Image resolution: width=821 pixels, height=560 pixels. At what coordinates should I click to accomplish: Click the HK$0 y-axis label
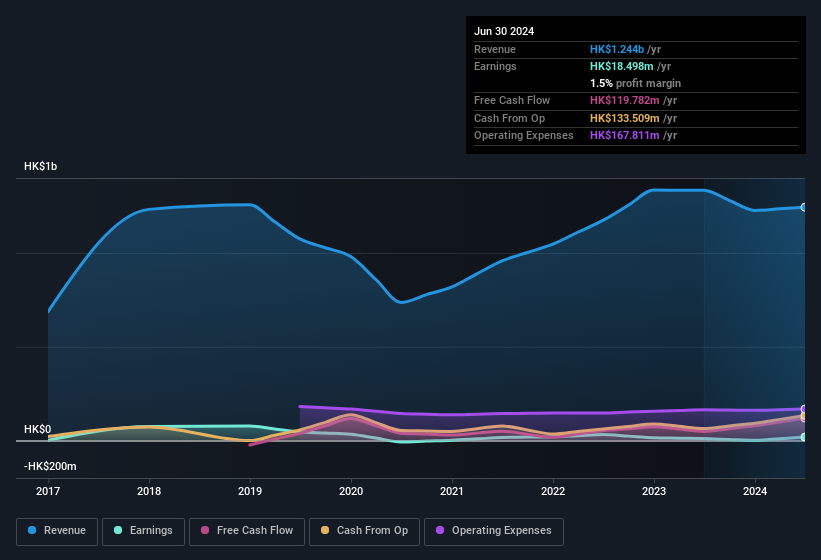[37, 429]
